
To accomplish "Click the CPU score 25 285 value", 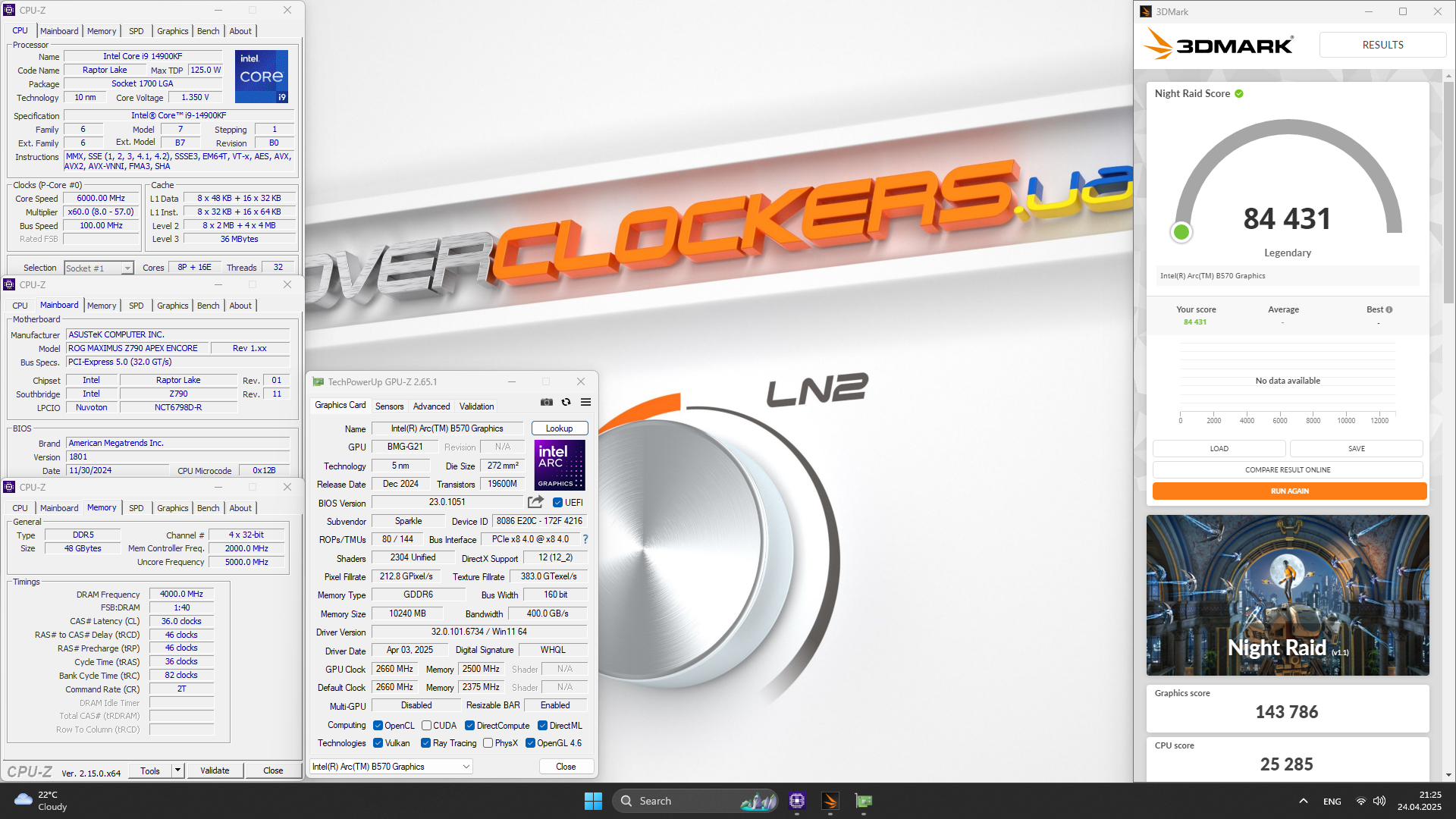I will pyautogui.click(x=1287, y=764).
